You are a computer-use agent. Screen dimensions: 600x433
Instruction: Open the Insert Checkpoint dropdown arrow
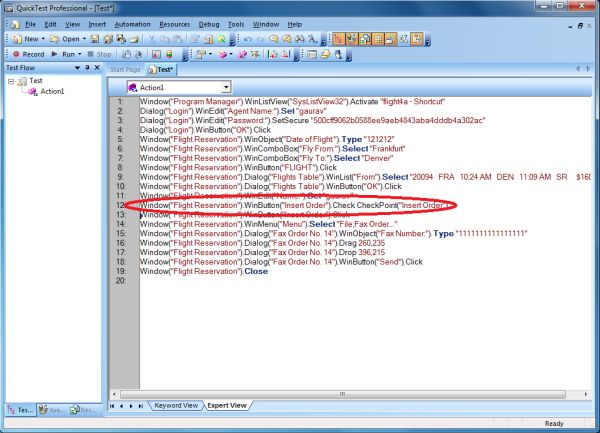pyautogui.click(x=210, y=55)
